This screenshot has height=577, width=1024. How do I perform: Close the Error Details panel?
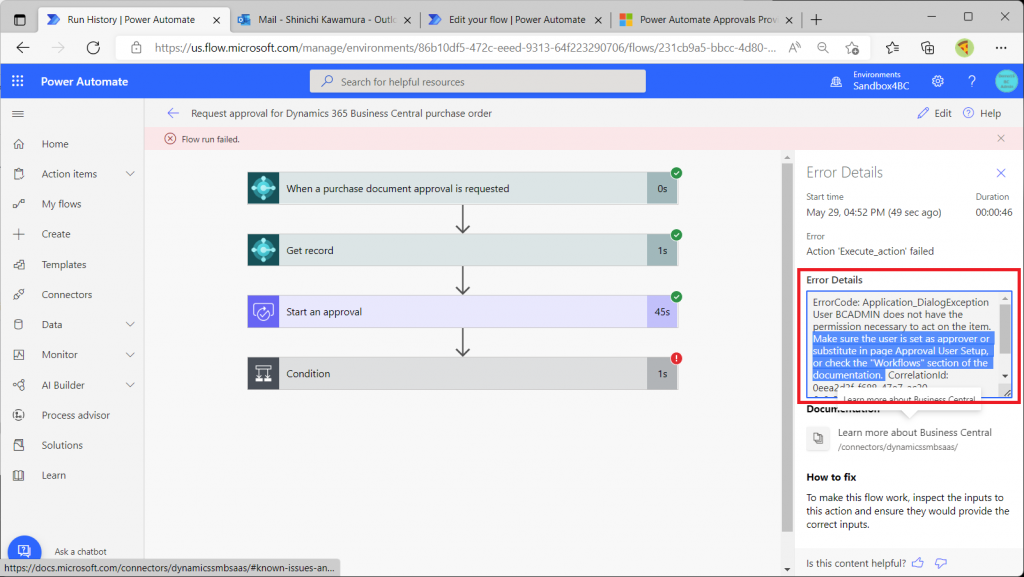point(1001,173)
